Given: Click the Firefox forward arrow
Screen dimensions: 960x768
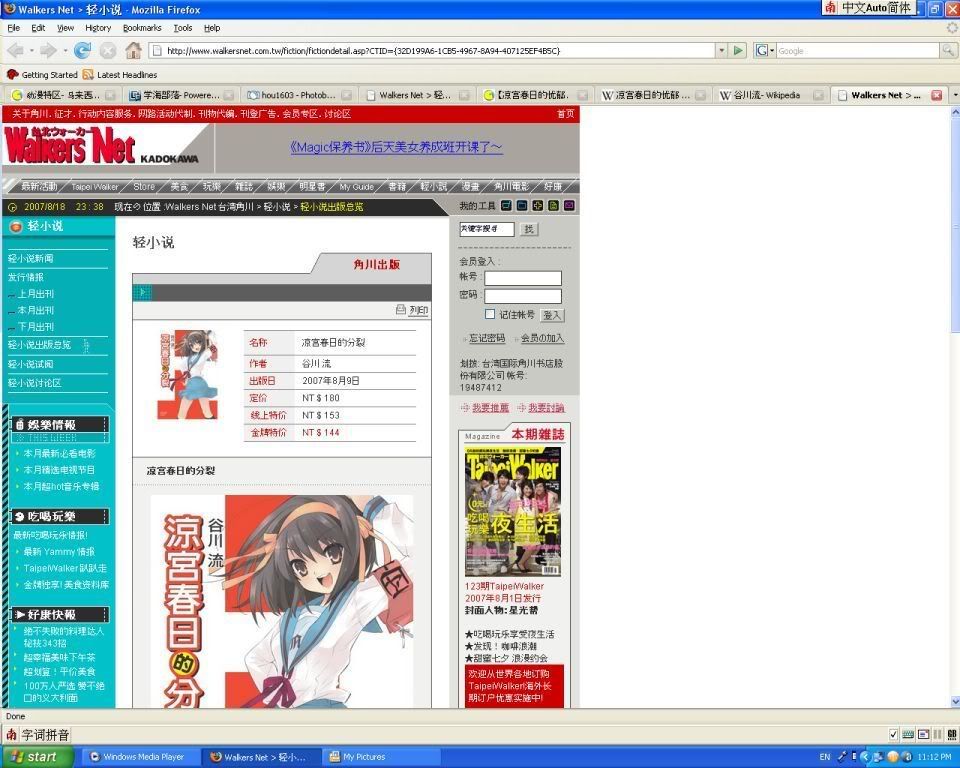Looking at the screenshot, I should pos(47,50).
